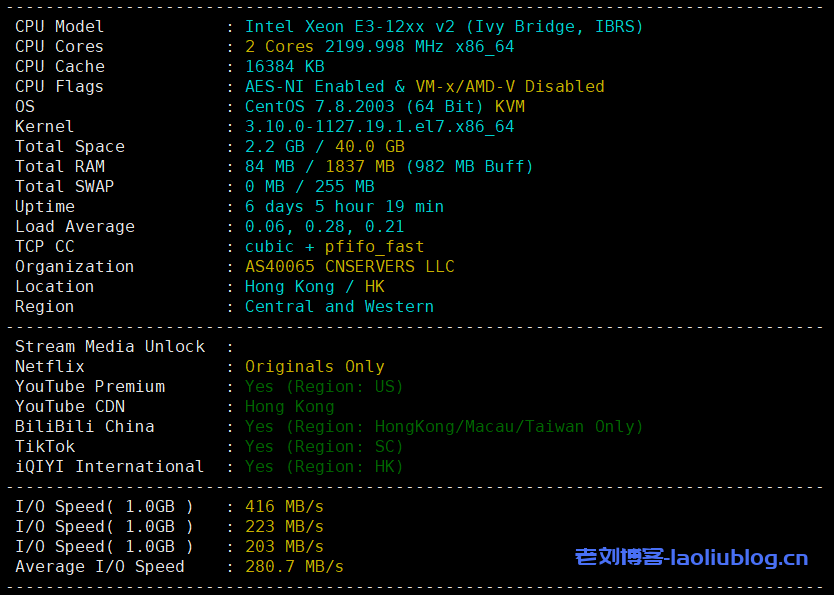
Task: Click Average I/O Speed value 280.7 MB/s
Action: coord(294,567)
